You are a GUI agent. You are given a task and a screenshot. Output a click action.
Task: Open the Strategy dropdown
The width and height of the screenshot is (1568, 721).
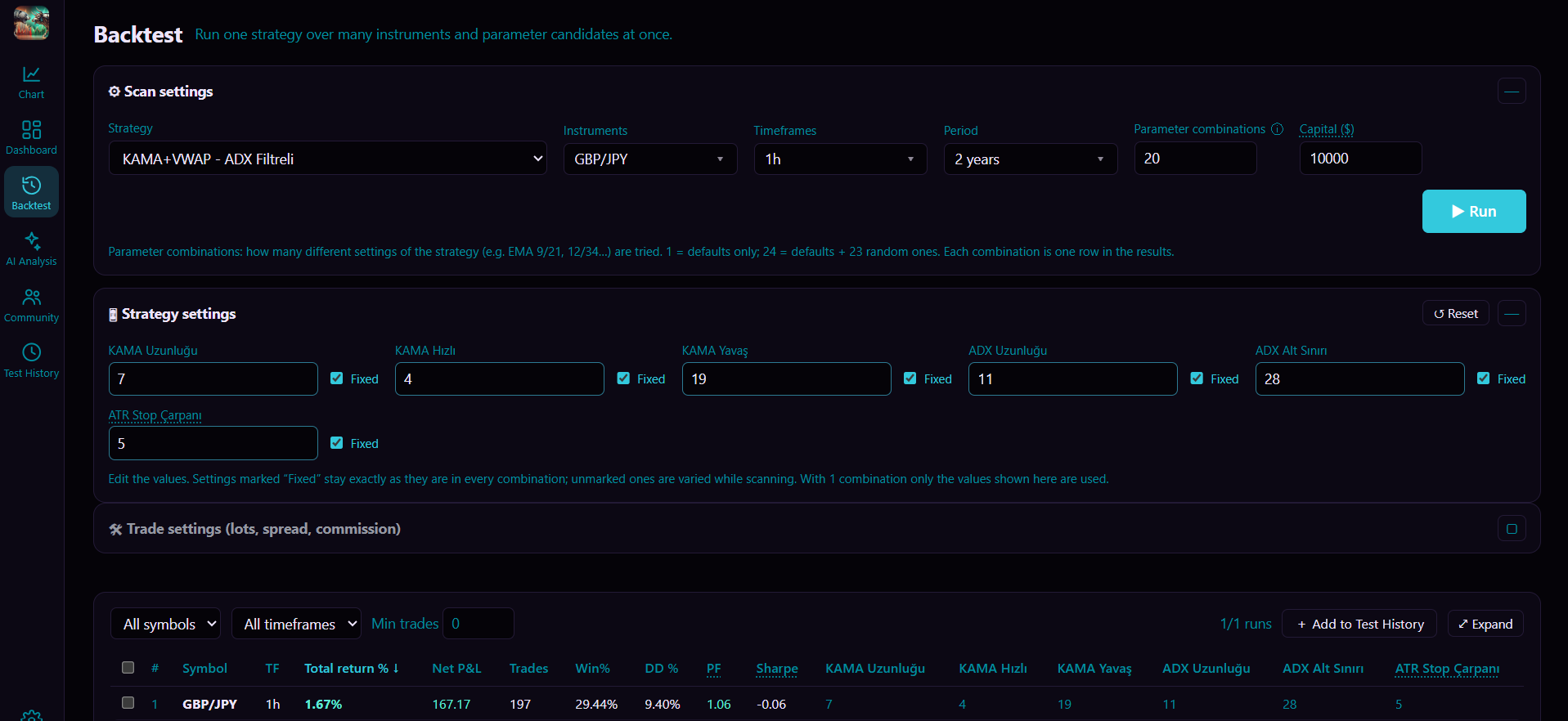[327, 159]
